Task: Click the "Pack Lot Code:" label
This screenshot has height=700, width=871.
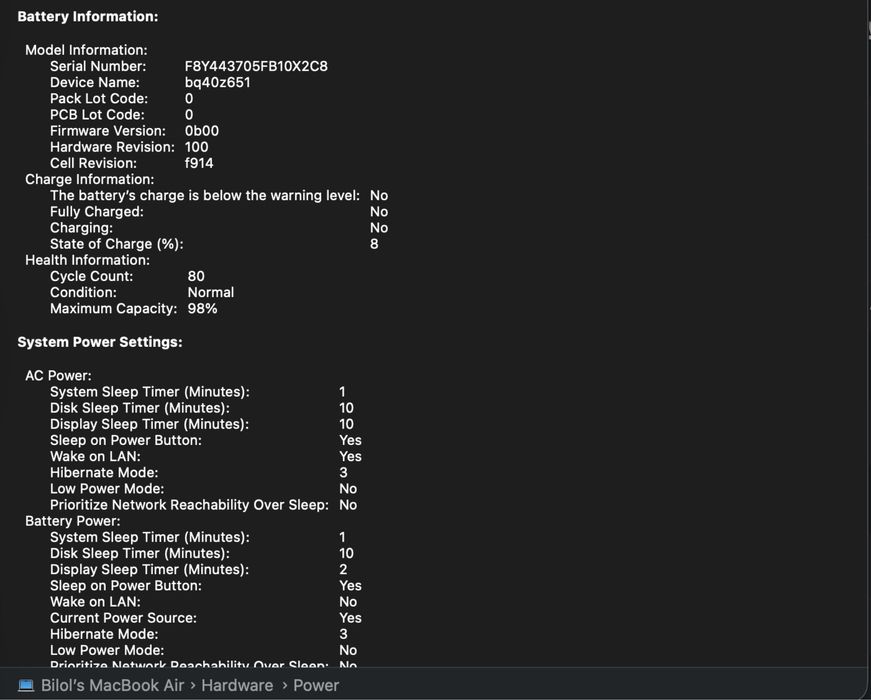Action: point(99,98)
